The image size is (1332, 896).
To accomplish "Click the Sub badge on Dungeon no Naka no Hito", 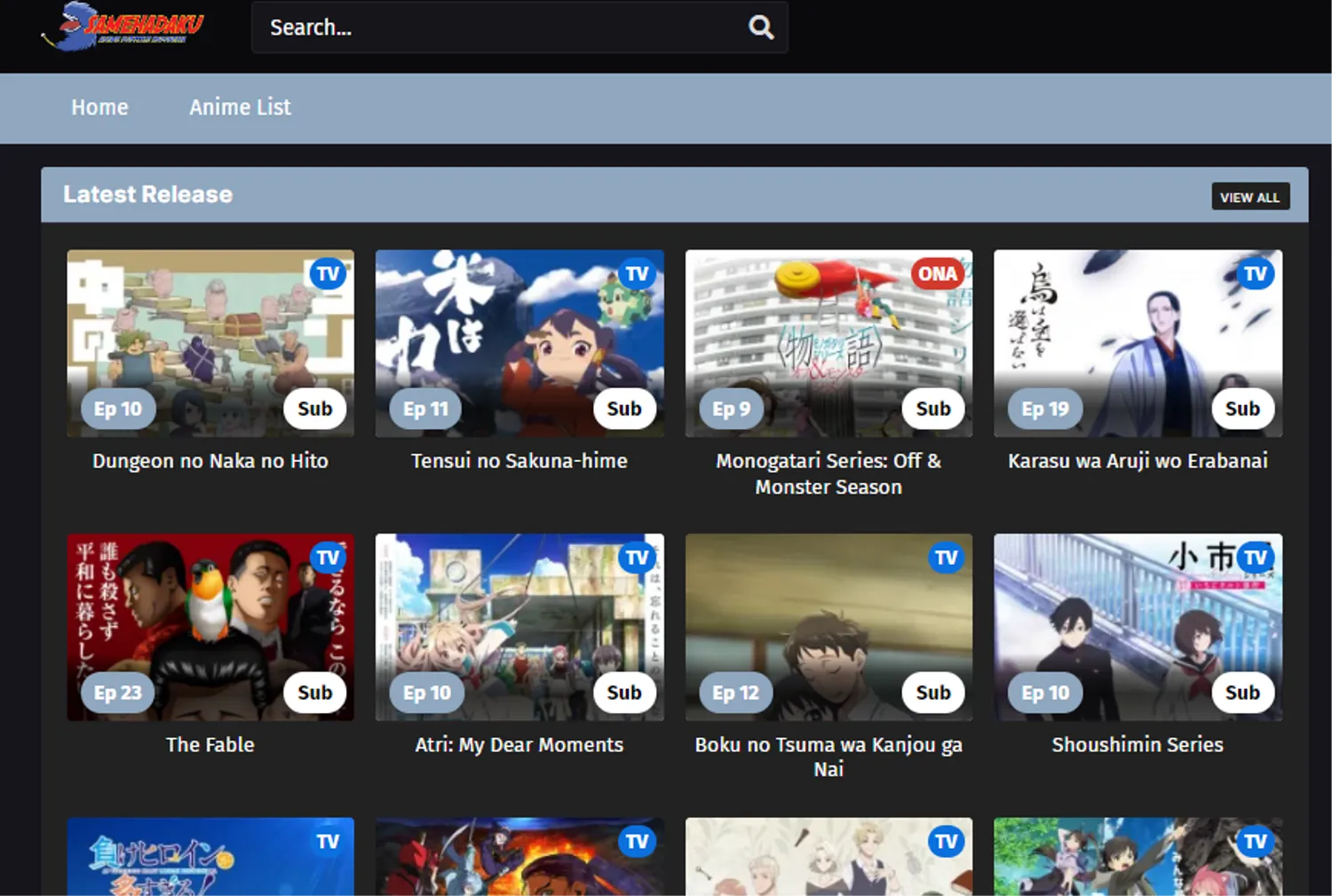I will [315, 409].
